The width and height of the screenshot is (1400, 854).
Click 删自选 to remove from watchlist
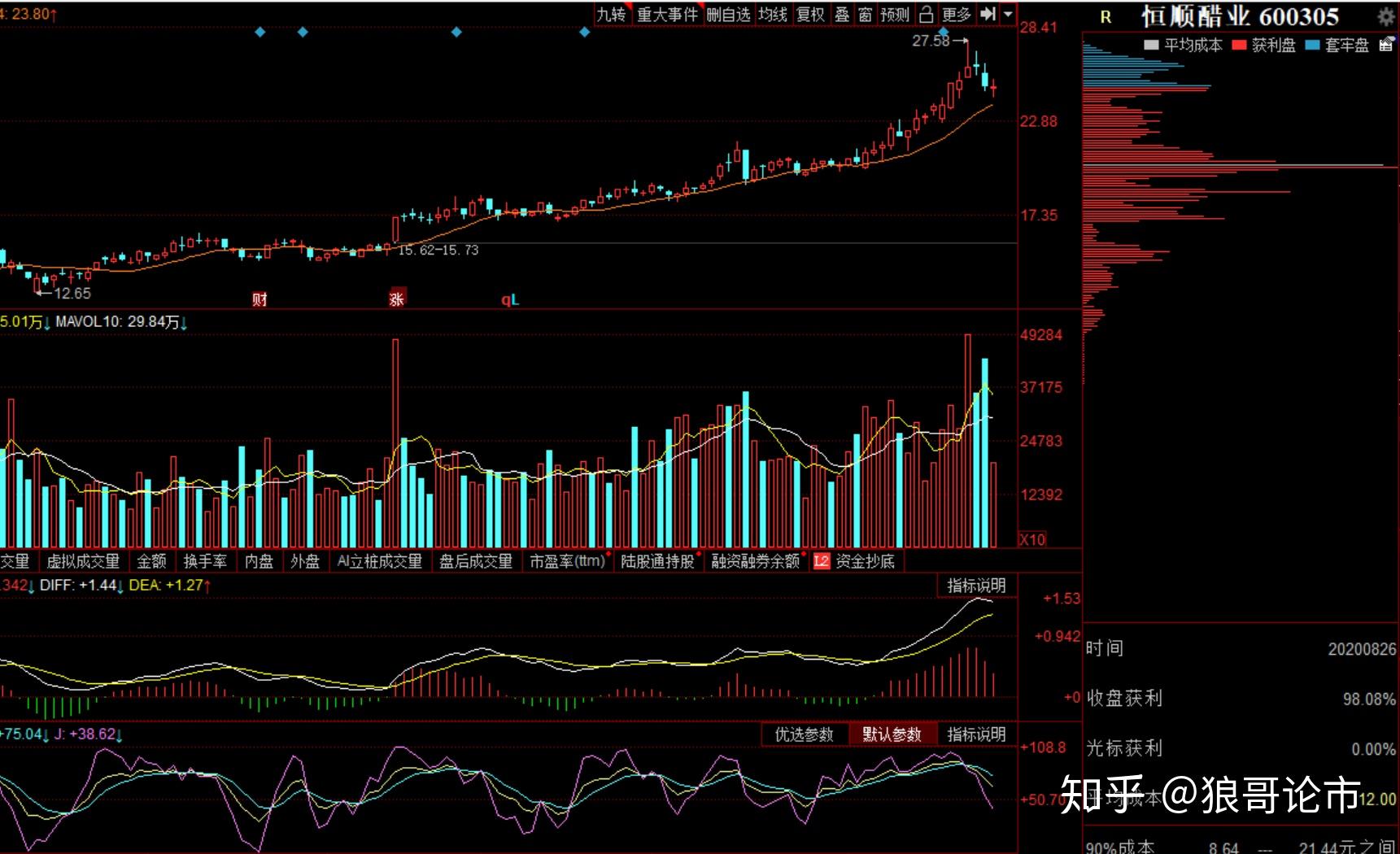pos(728,15)
